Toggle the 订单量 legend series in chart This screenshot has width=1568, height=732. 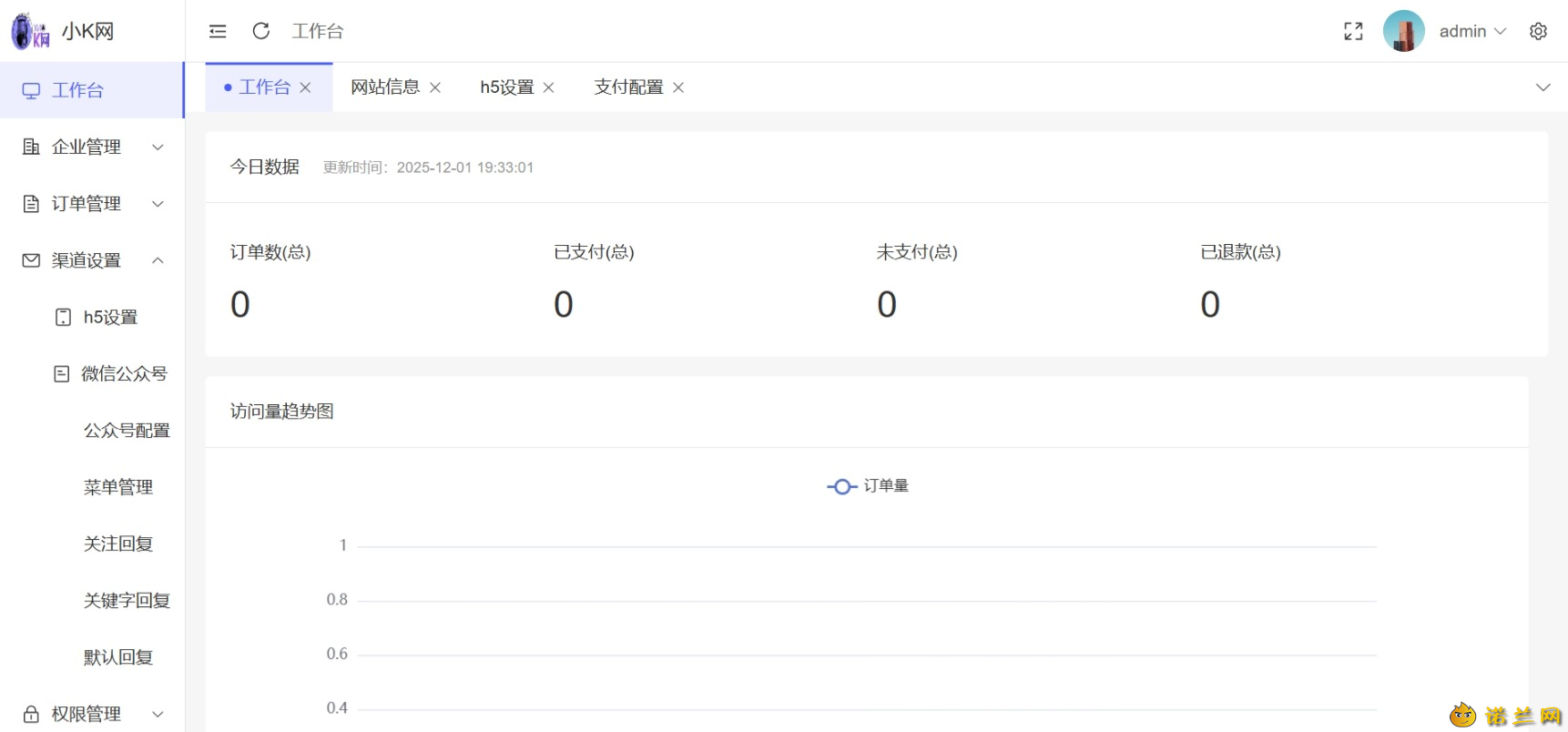click(x=868, y=486)
